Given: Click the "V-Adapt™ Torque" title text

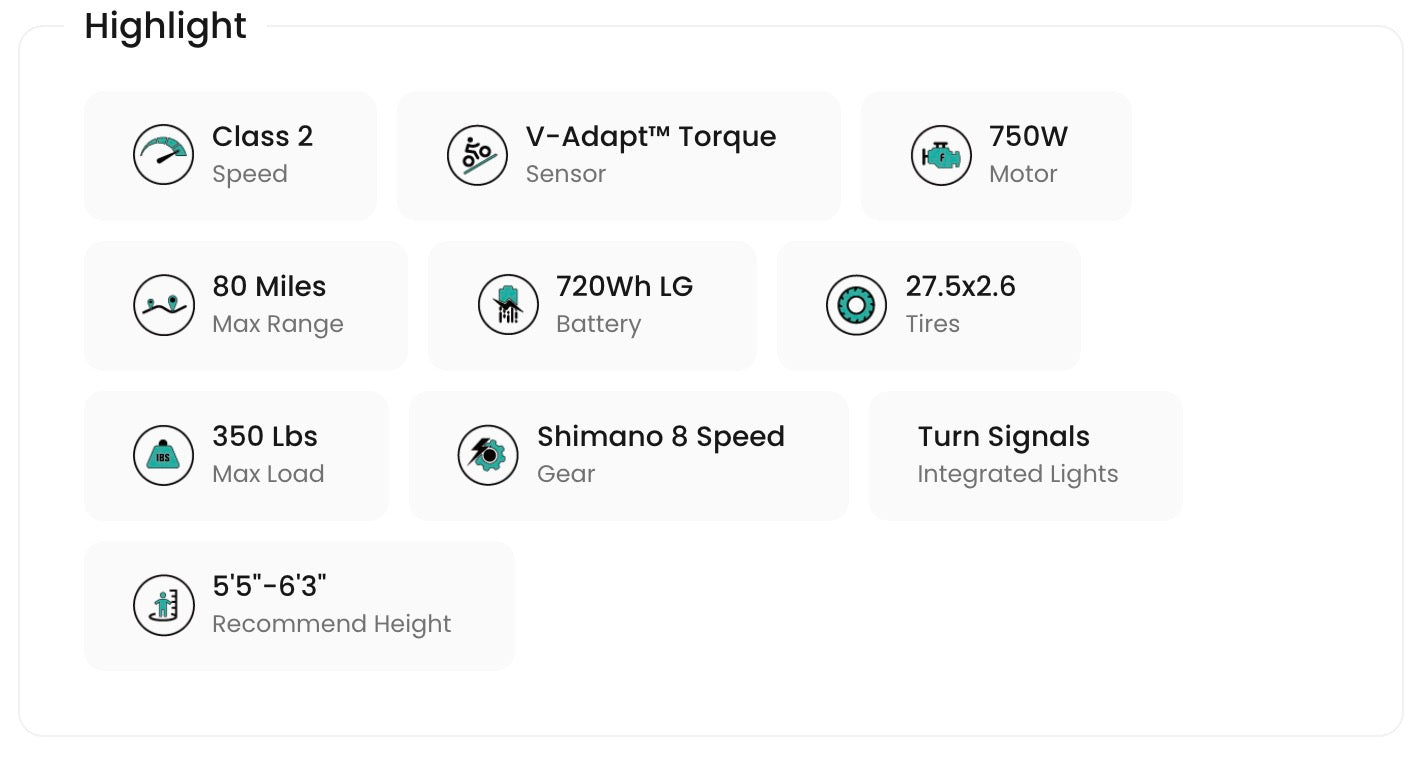Looking at the screenshot, I should pyautogui.click(x=651, y=137).
